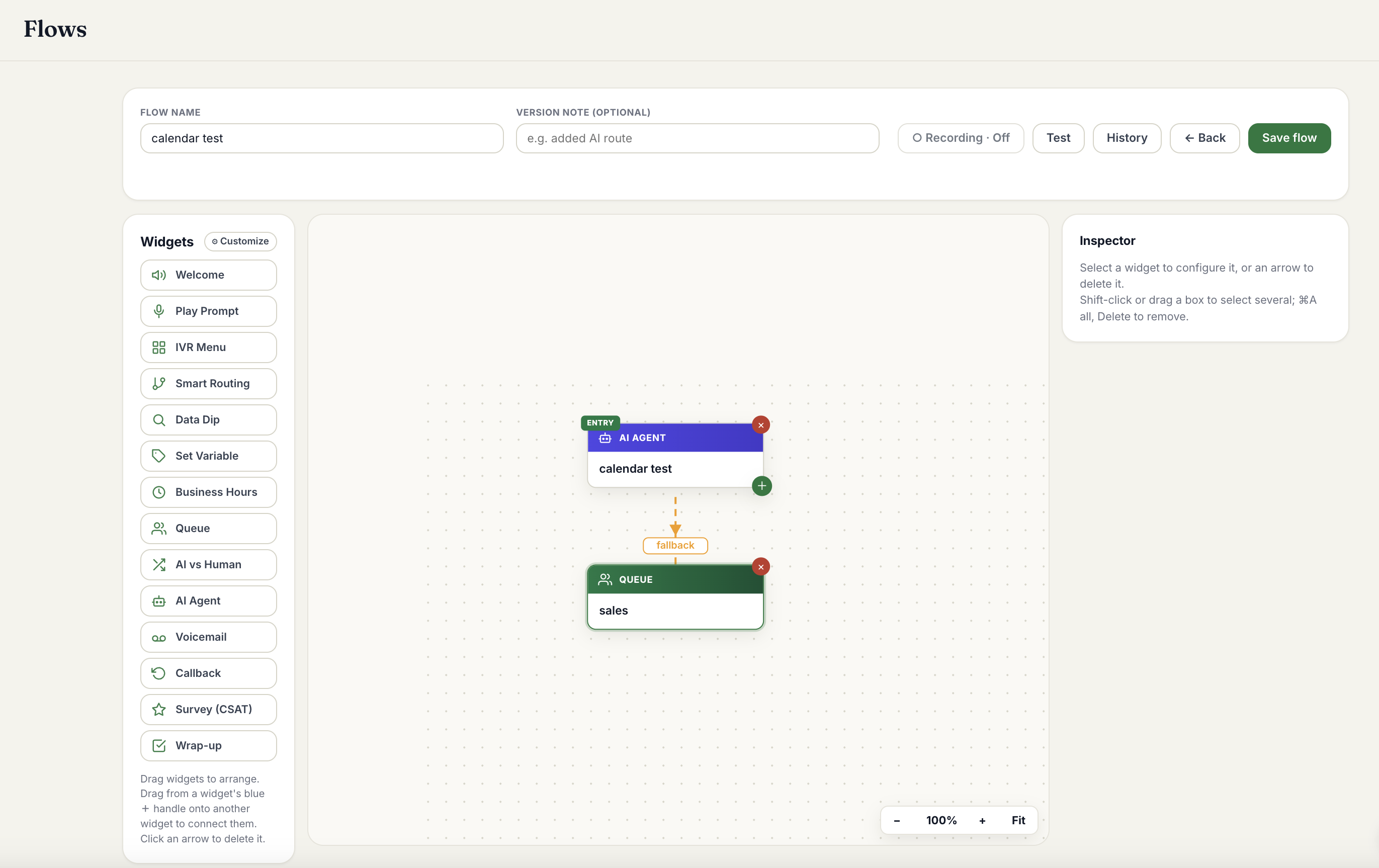Open the Test flow button
Viewport: 1379px width, 868px height.
pyautogui.click(x=1058, y=138)
